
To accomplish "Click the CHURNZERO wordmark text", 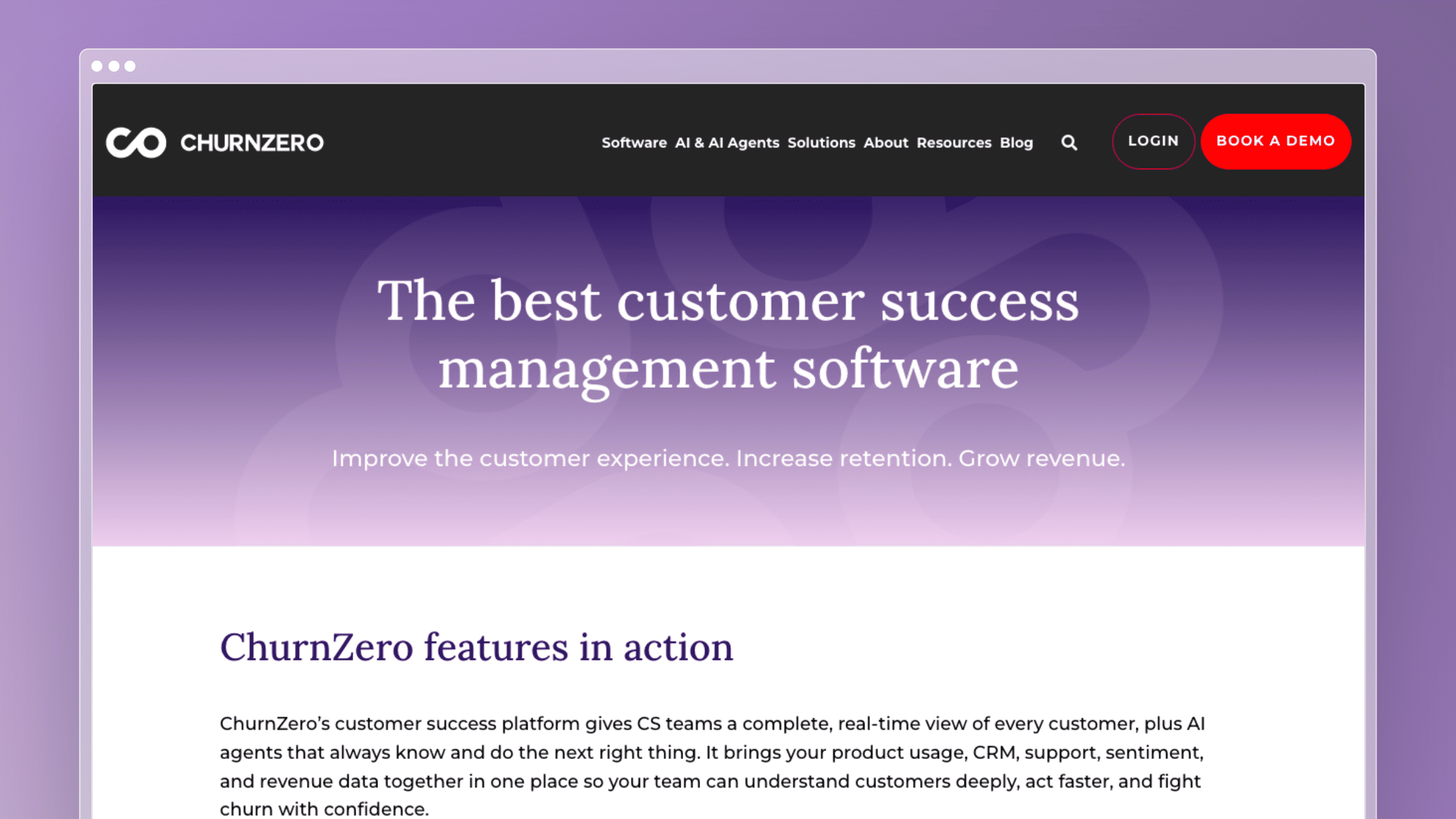I will click(x=252, y=143).
